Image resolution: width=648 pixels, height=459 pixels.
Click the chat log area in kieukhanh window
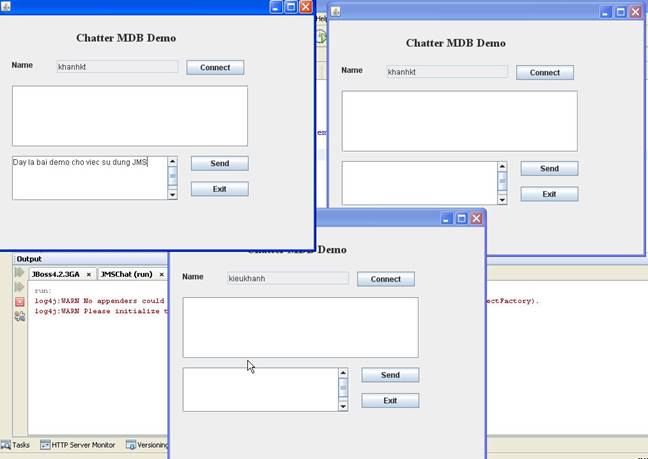tap(300, 327)
